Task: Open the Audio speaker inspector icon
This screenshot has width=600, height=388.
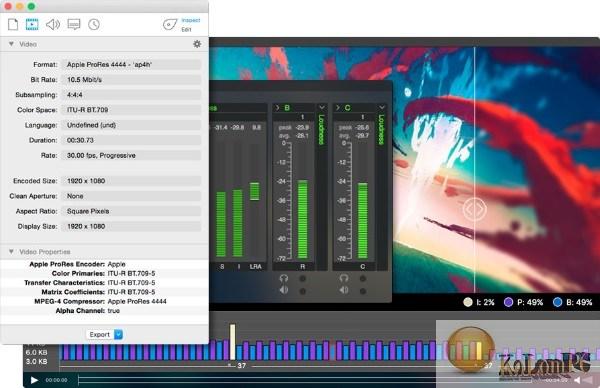Action: pyautogui.click(x=53, y=24)
